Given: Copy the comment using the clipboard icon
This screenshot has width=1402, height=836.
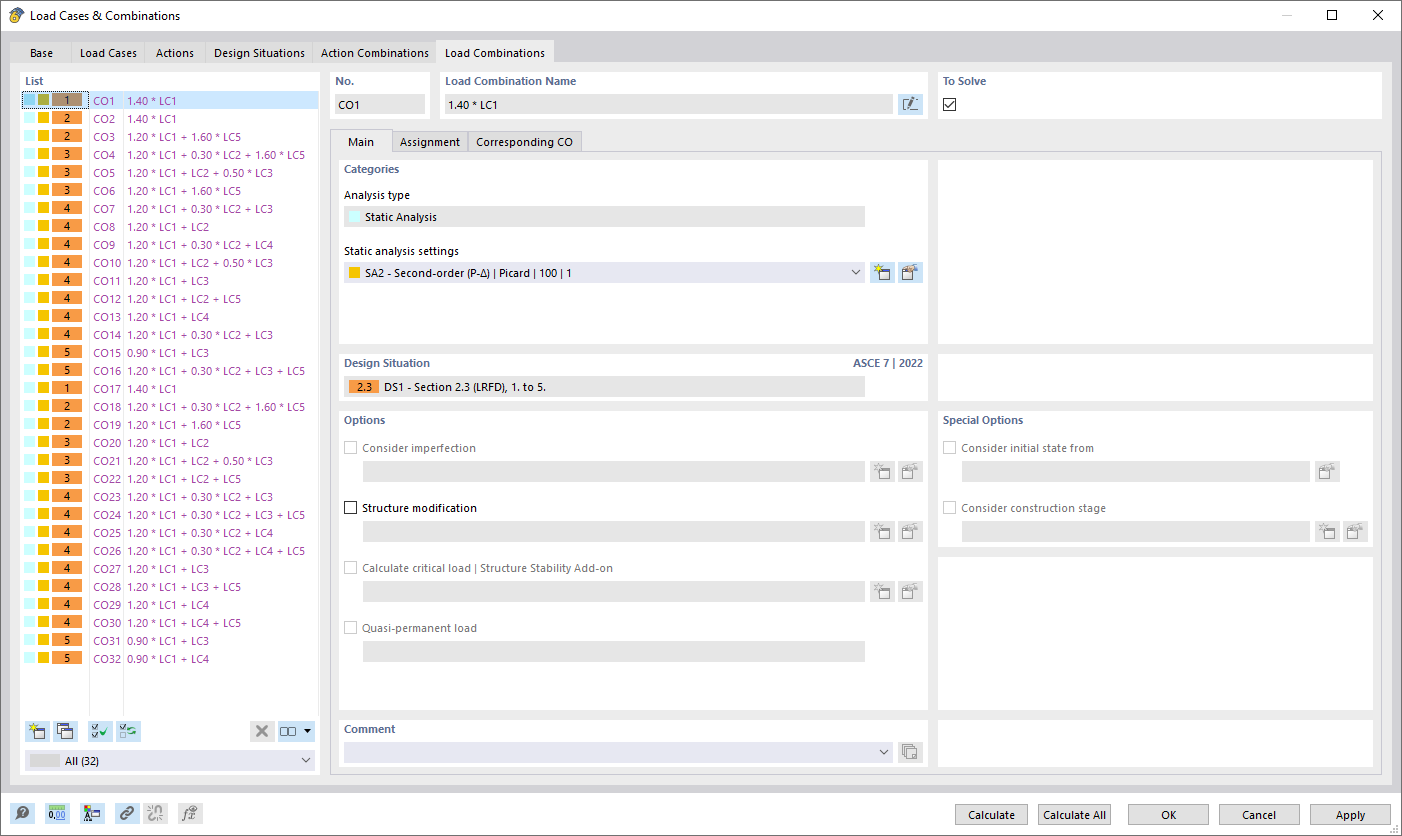Looking at the screenshot, I should point(909,751).
